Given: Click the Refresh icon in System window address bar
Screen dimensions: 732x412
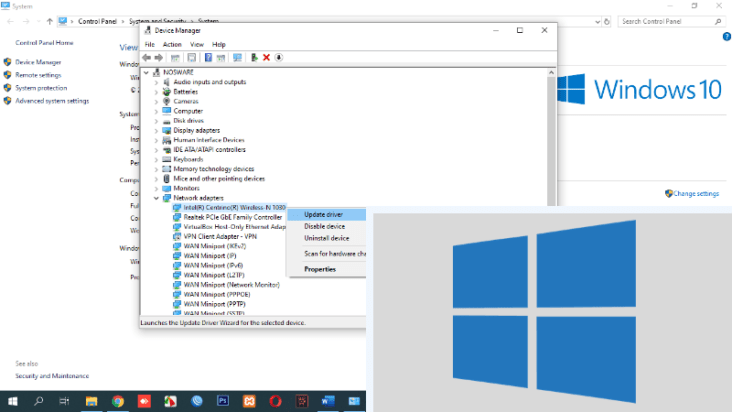Looking at the screenshot, I should [x=607, y=21].
